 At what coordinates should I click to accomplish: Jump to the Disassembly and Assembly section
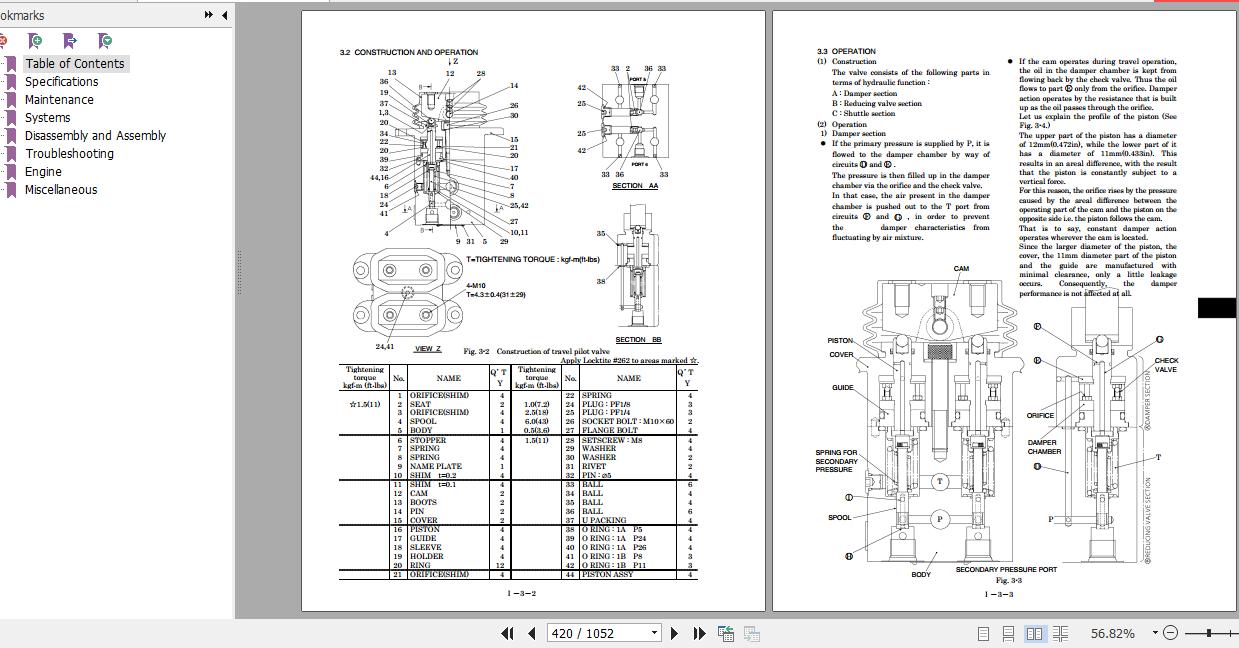pos(94,135)
